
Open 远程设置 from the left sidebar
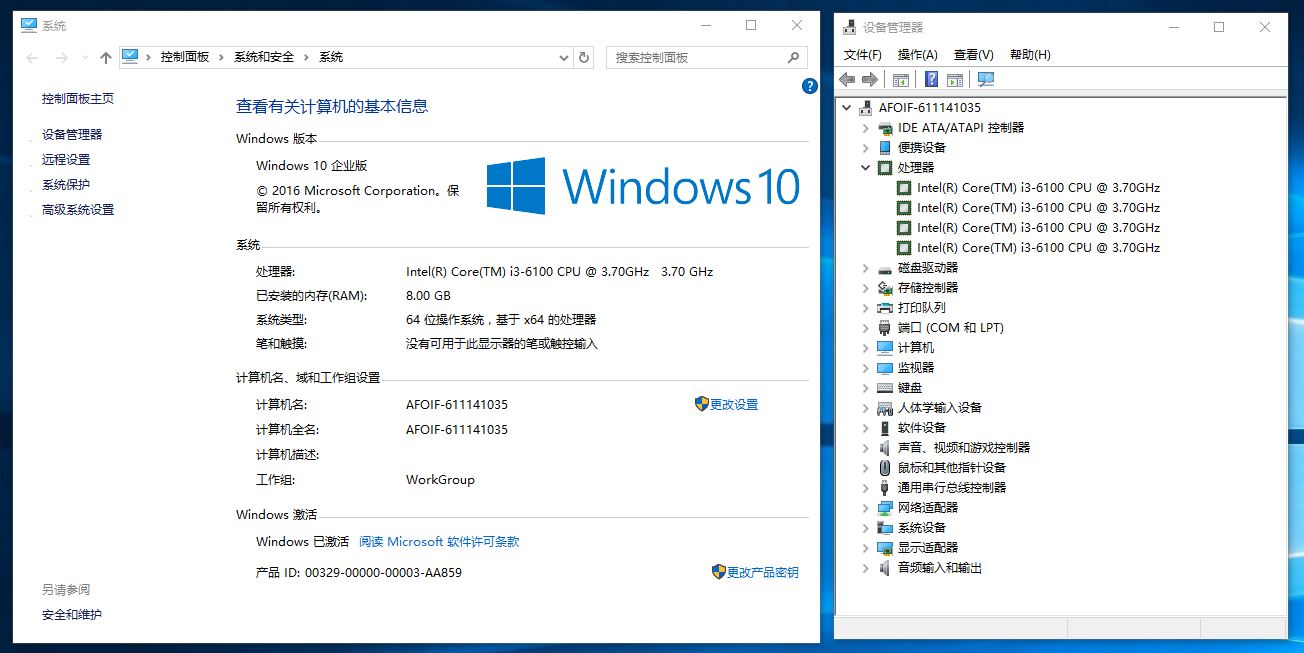66,159
